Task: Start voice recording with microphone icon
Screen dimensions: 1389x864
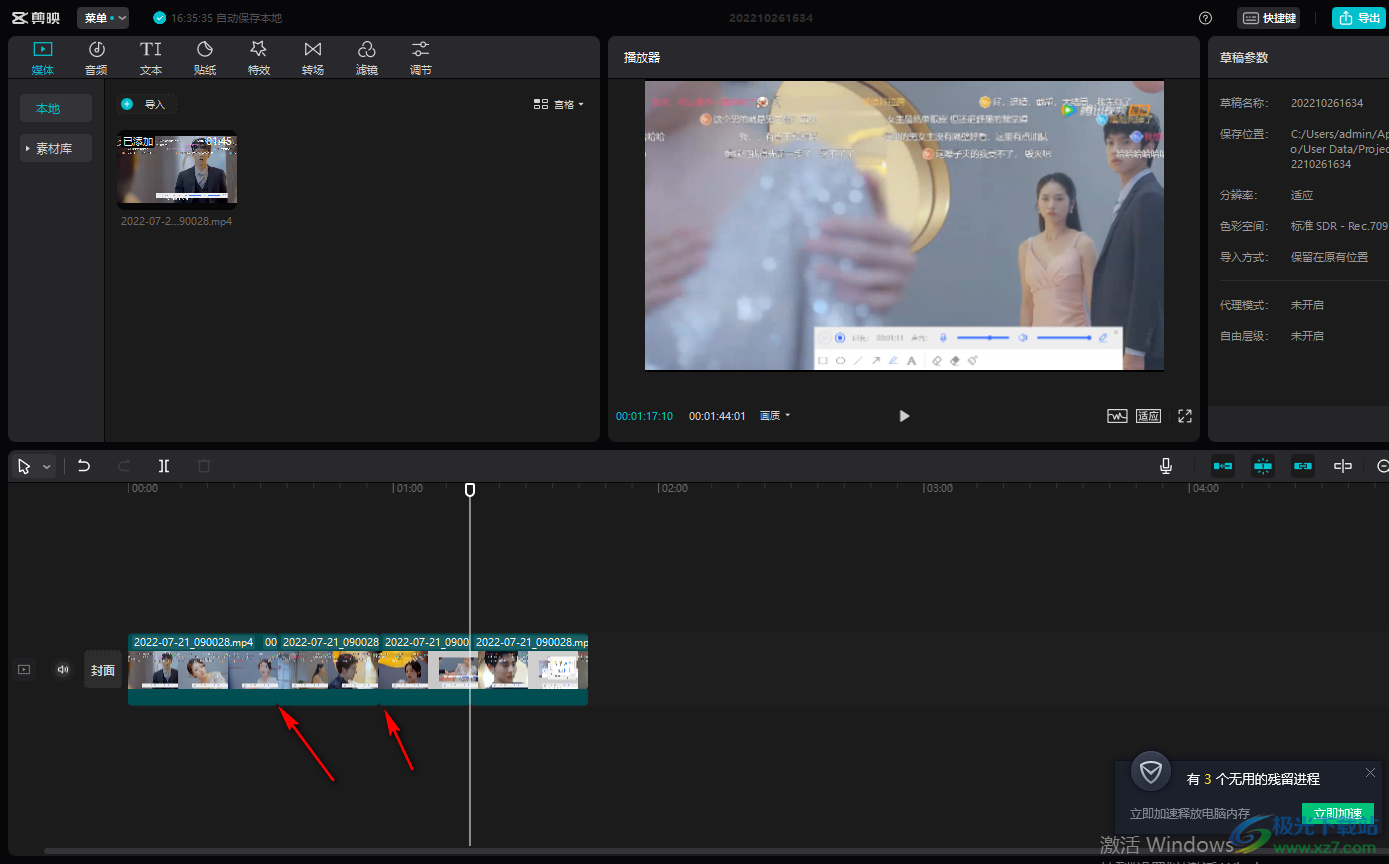Action: pos(1166,466)
